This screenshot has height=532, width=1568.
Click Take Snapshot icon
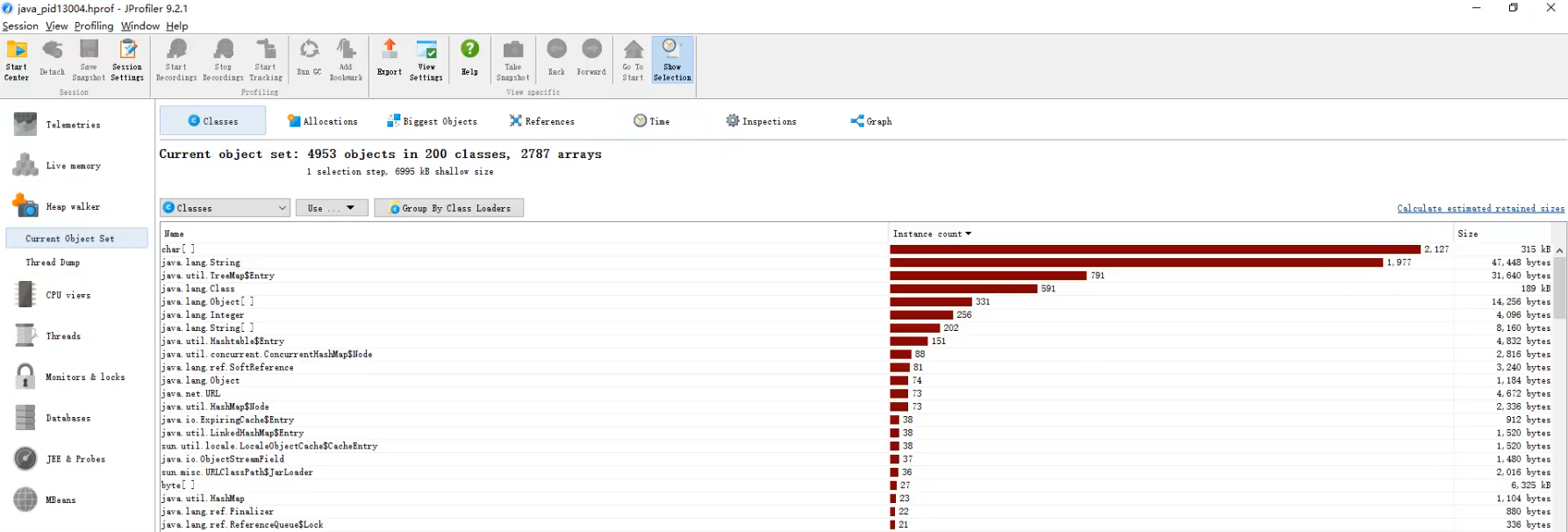point(513,60)
